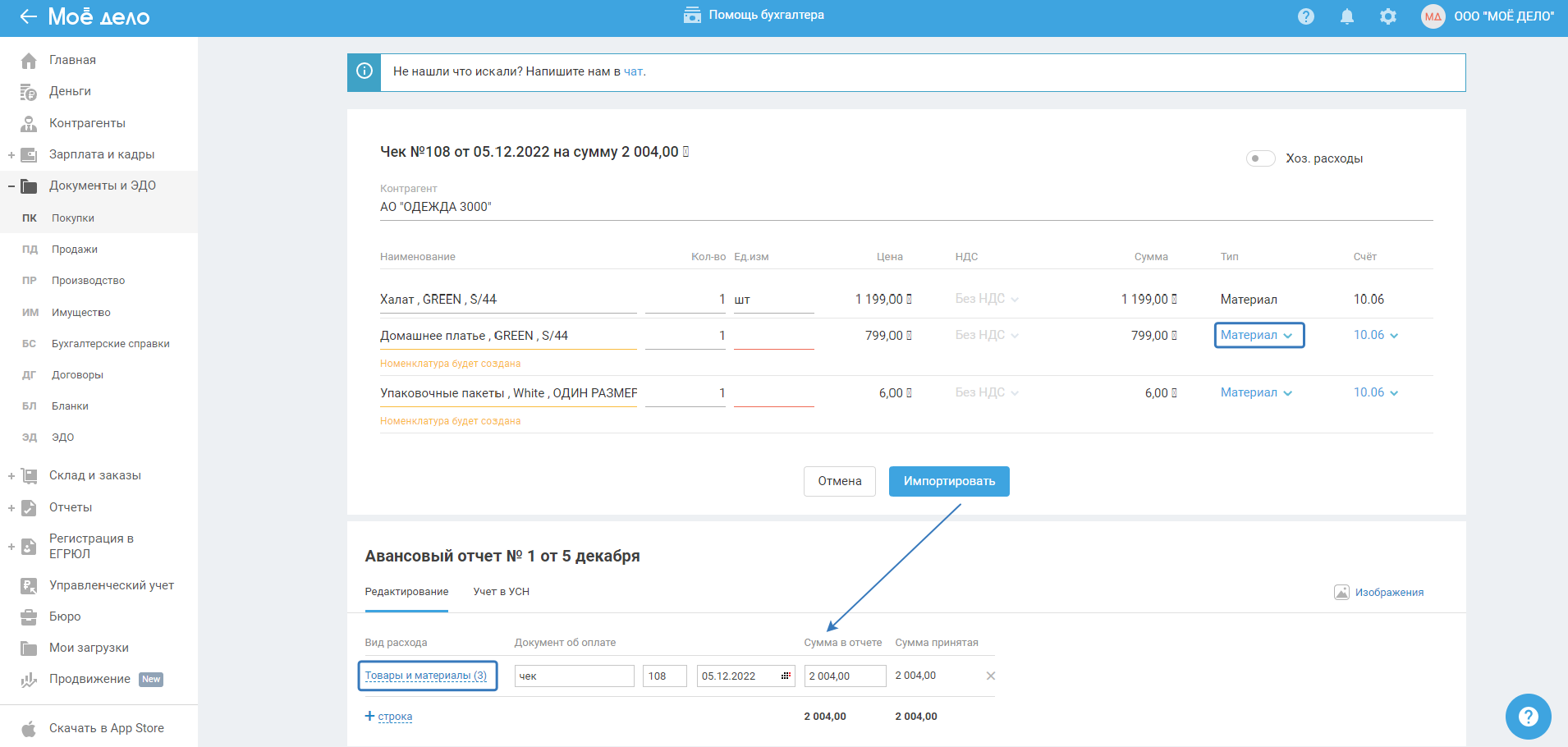Click the notifications bell icon
The image size is (1568, 747).
click(x=1347, y=16)
